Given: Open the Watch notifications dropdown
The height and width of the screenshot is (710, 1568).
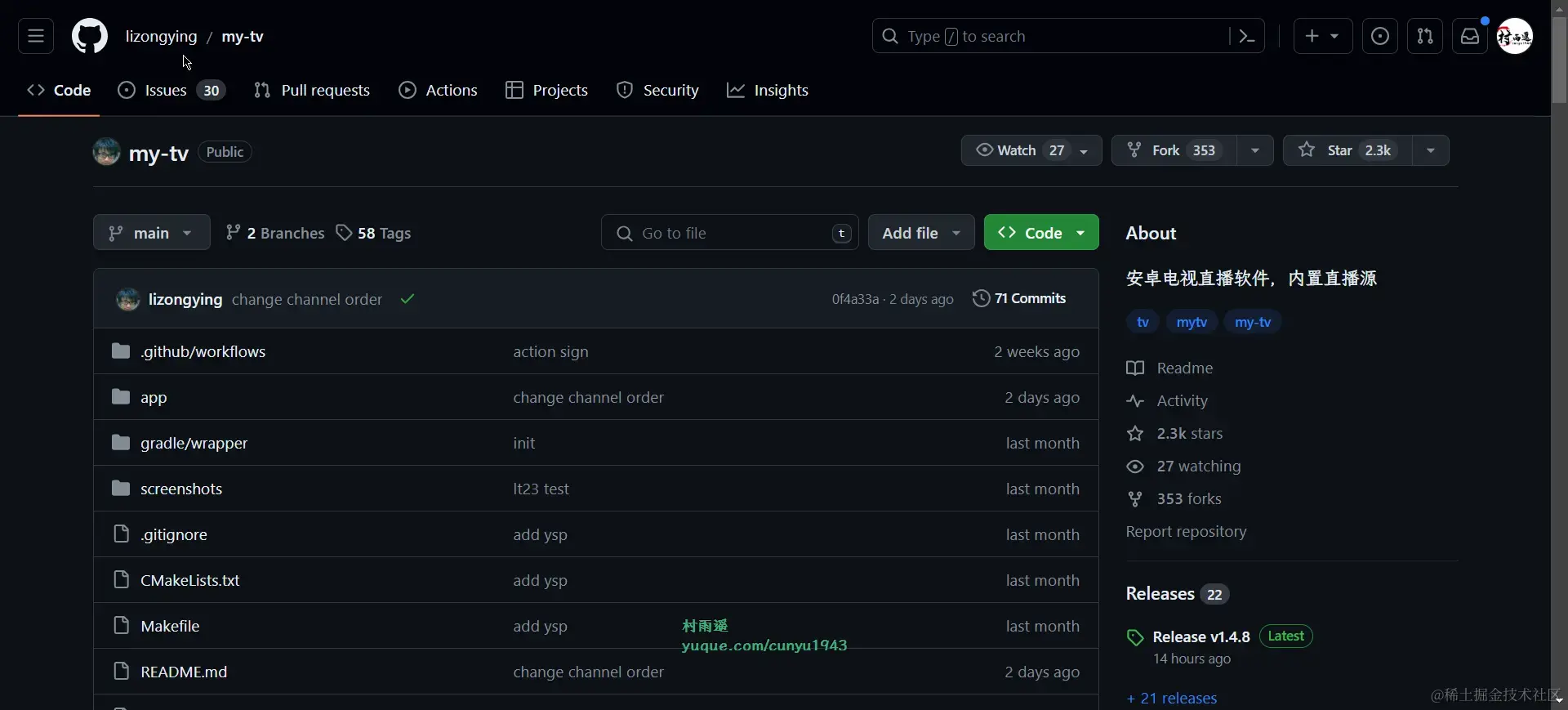Looking at the screenshot, I should click(x=1031, y=150).
